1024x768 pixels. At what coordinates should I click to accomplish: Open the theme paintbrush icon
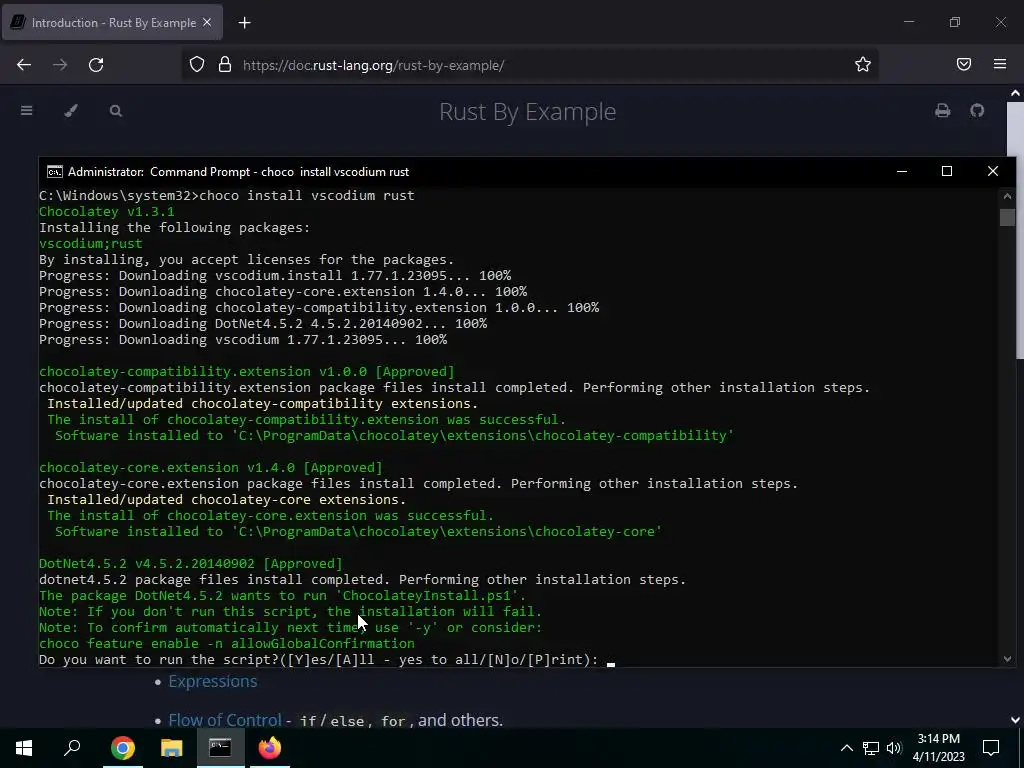click(71, 111)
